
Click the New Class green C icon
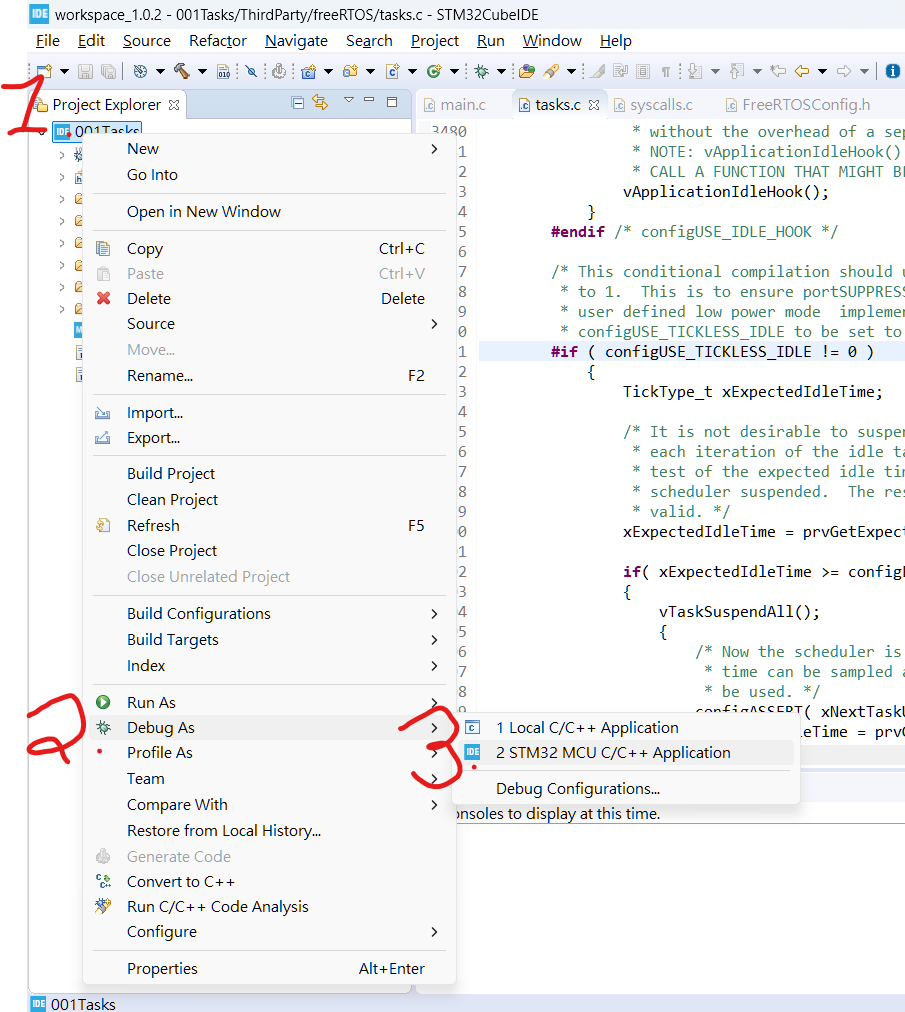click(434, 71)
